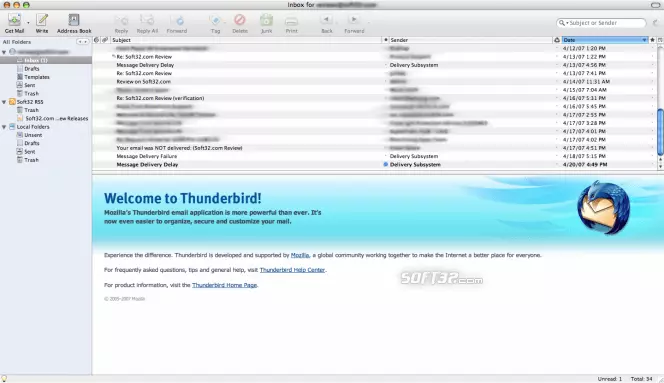
Task: Click the Back navigation icon
Action: (326, 19)
